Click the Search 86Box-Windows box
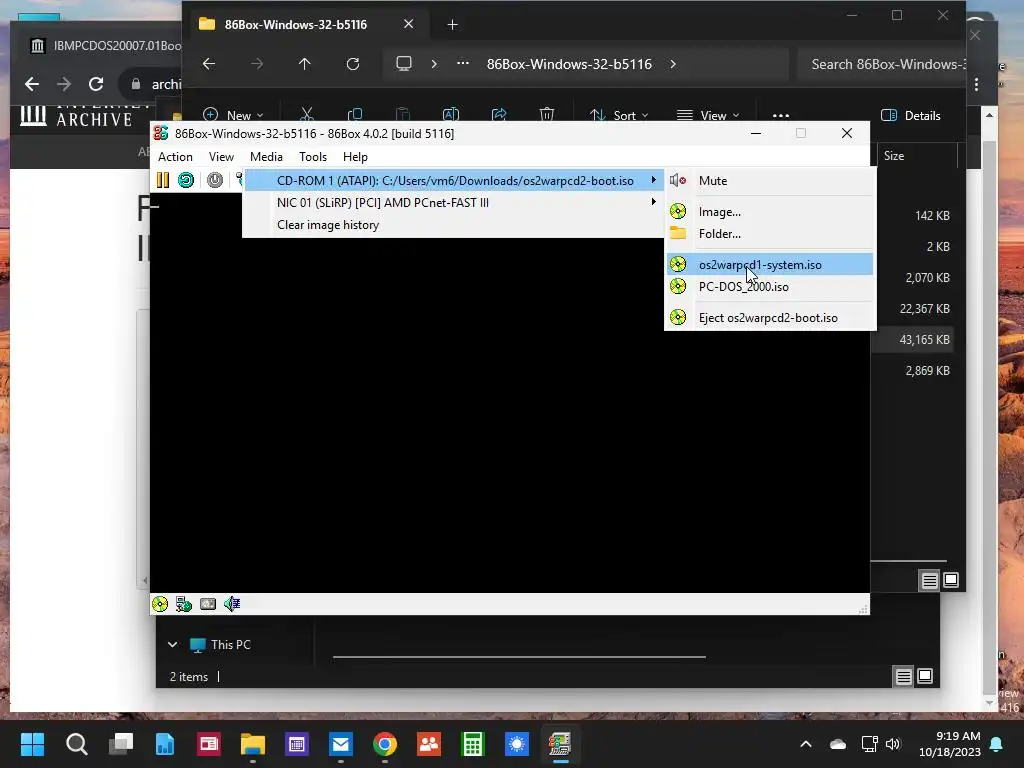This screenshot has width=1024, height=768. pyautogui.click(x=882, y=64)
